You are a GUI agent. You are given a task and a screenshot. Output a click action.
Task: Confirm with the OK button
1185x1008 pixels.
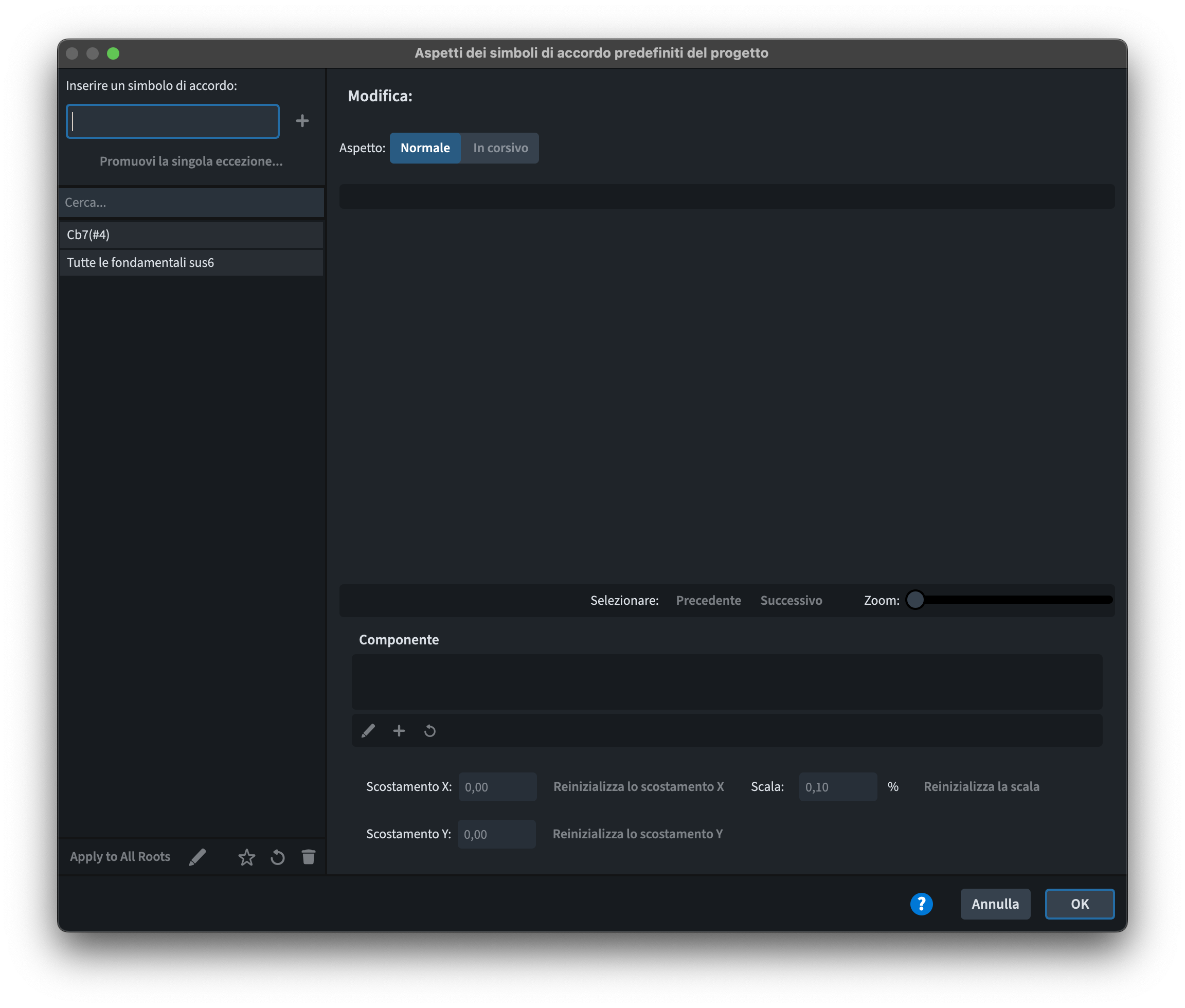tap(1079, 904)
